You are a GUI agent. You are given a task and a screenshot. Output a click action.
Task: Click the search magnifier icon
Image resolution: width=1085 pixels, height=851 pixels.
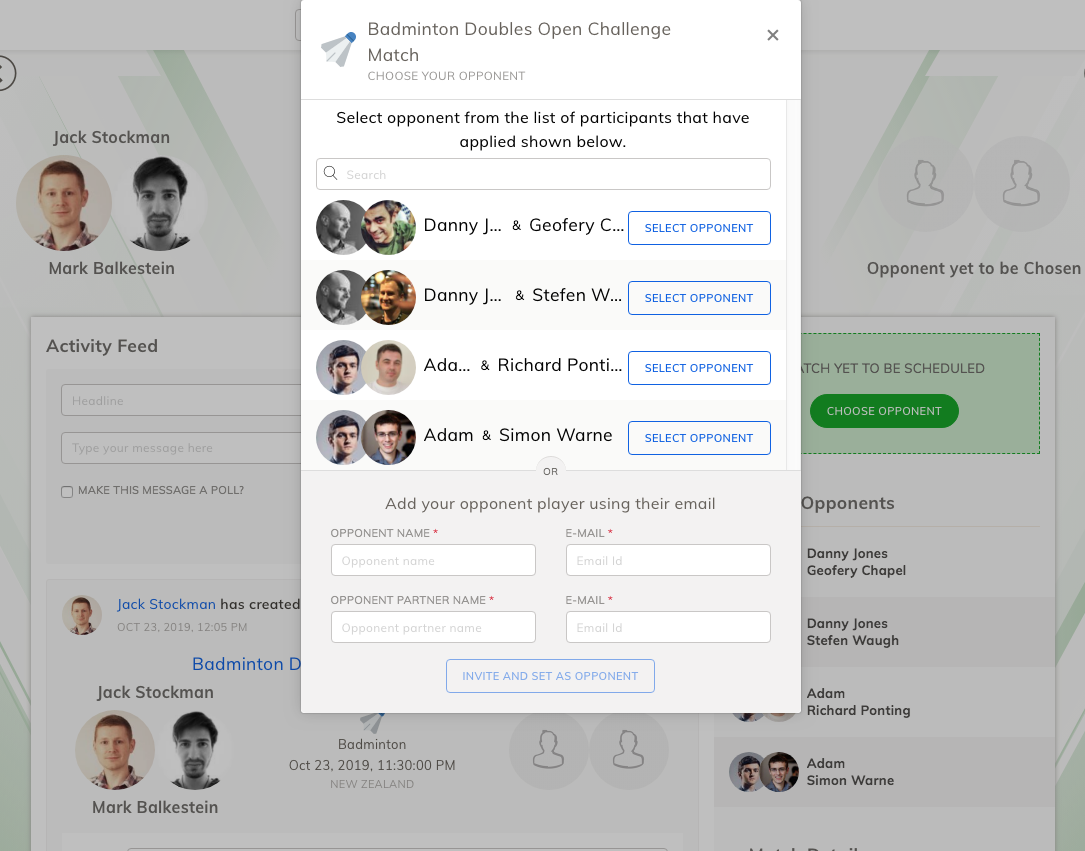coord(331,173)
